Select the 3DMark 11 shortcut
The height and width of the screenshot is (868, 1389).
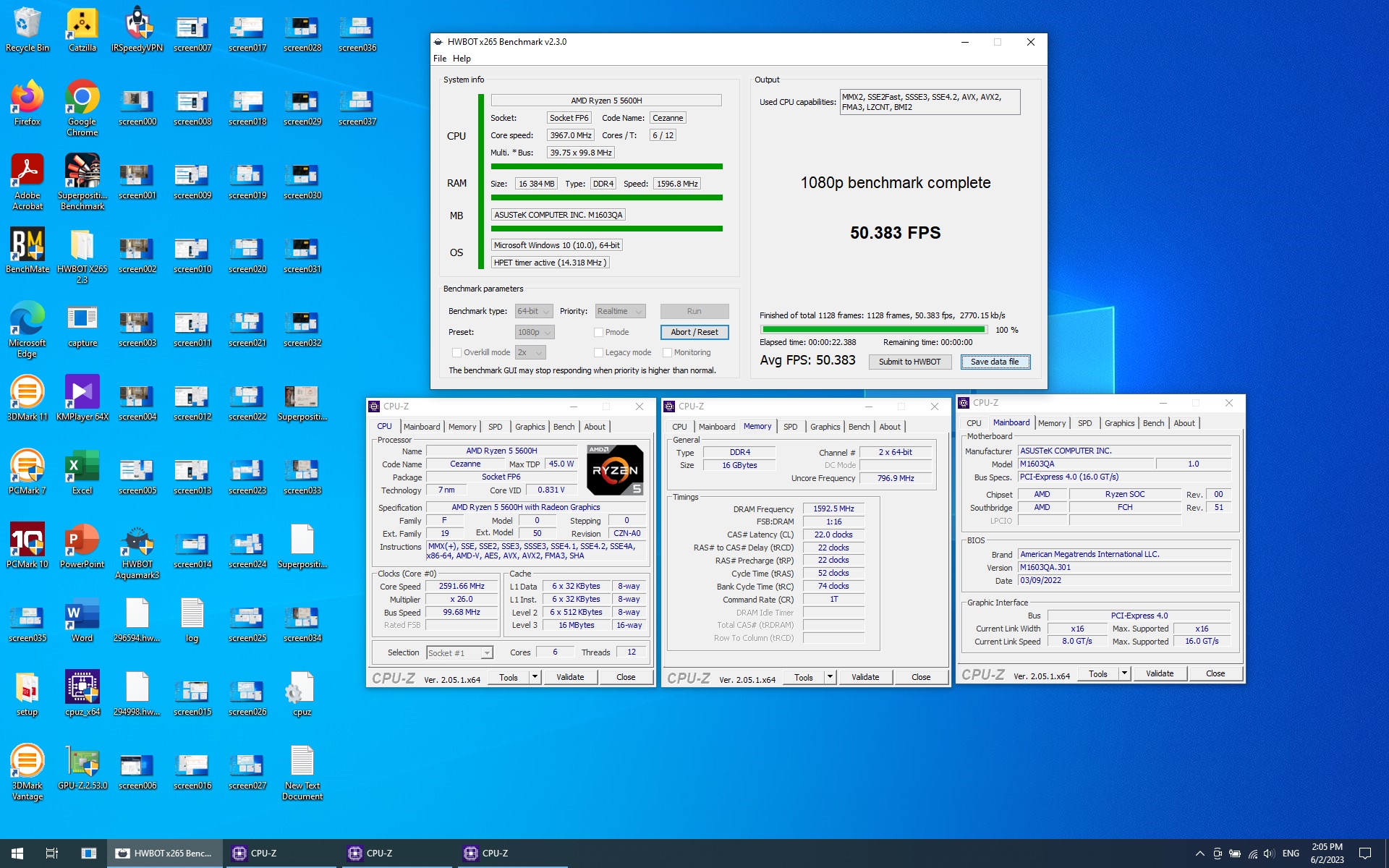point(27,399)
